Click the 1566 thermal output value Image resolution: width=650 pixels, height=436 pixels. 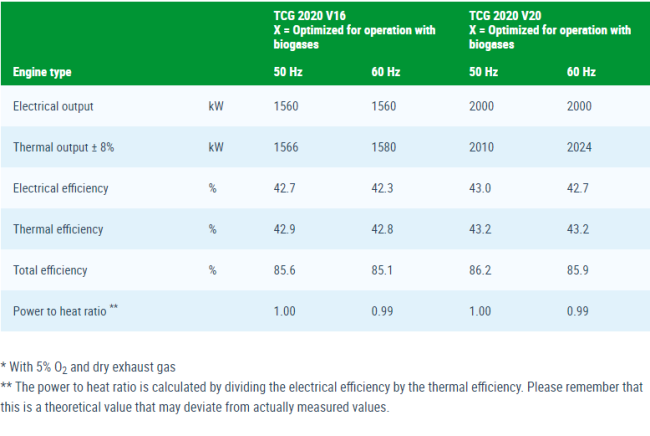[286, 147]
